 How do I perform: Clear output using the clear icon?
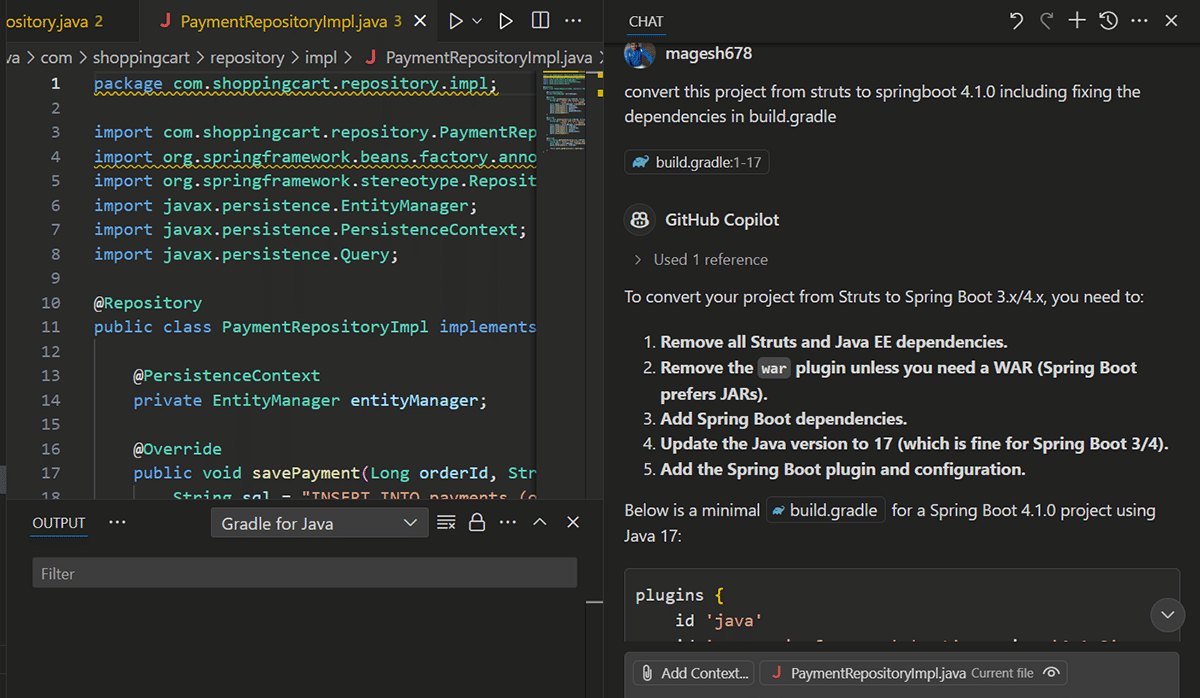pos(446,522)
